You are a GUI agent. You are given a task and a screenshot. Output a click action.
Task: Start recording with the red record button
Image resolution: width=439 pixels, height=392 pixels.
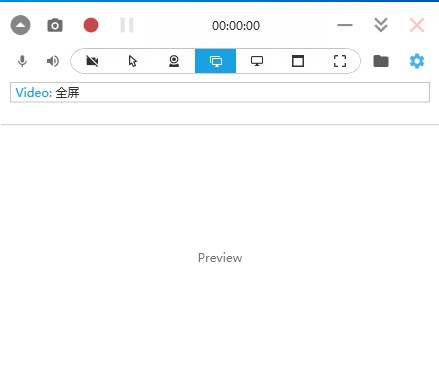(x=91, y=25)
